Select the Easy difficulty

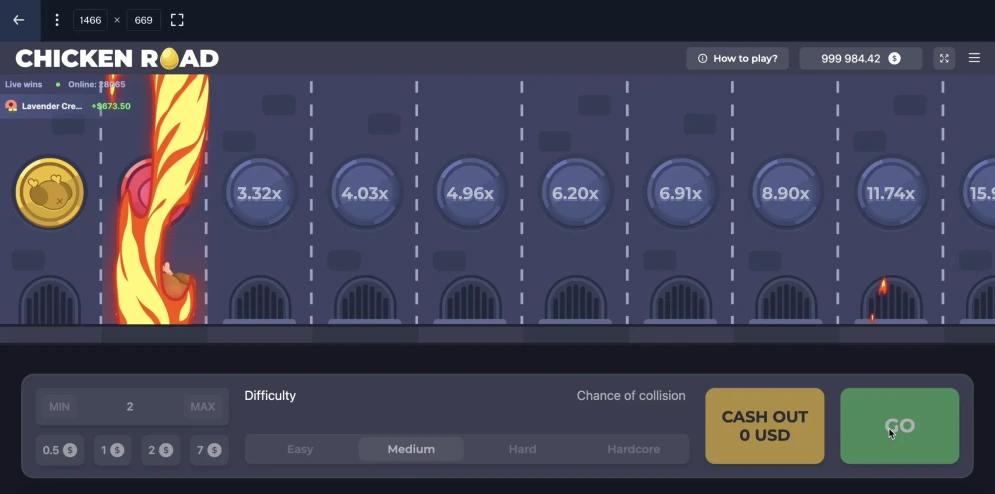pyautogui.click(x=300, y=449)
